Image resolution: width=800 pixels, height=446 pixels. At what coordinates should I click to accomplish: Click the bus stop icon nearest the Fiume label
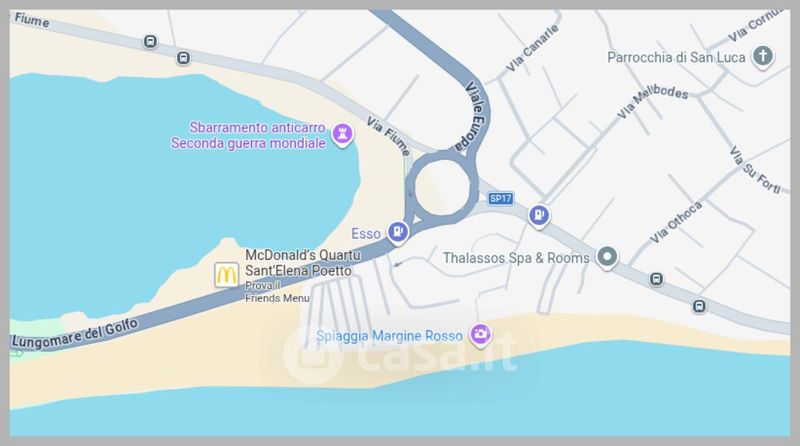click(150, 41)
